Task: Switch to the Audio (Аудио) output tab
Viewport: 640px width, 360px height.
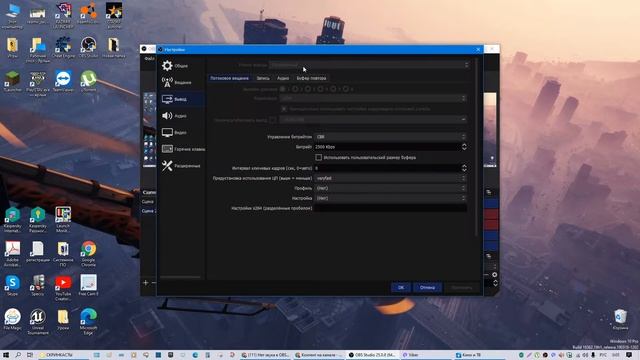Action: tap(283, 78)
